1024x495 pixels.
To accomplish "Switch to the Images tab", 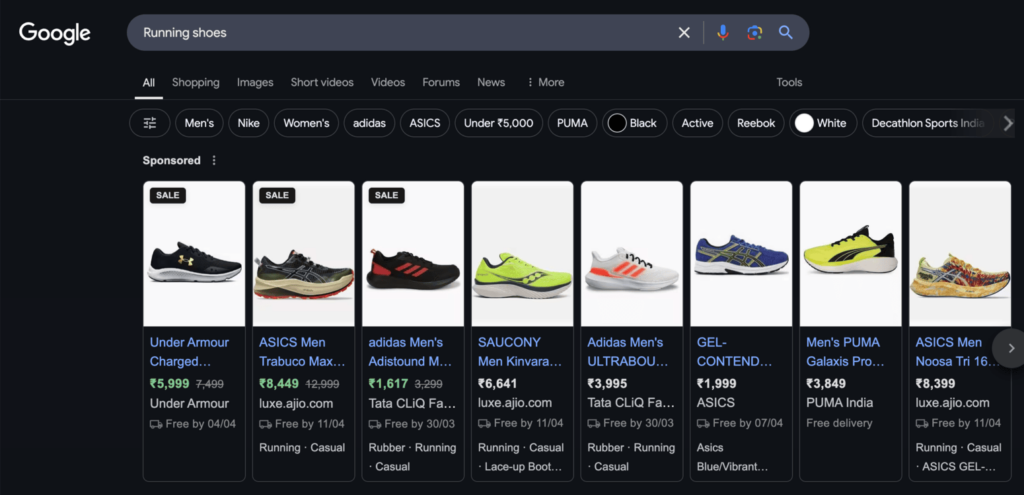I will click(x=255, y=82).
